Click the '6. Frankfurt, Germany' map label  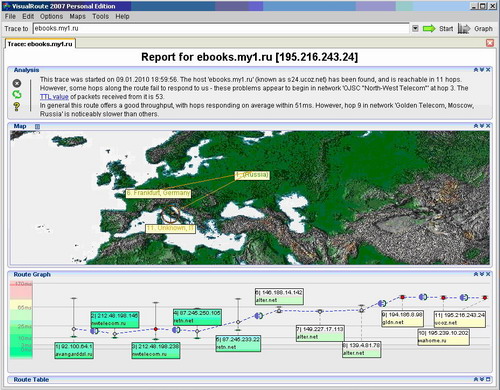(158, 193)
